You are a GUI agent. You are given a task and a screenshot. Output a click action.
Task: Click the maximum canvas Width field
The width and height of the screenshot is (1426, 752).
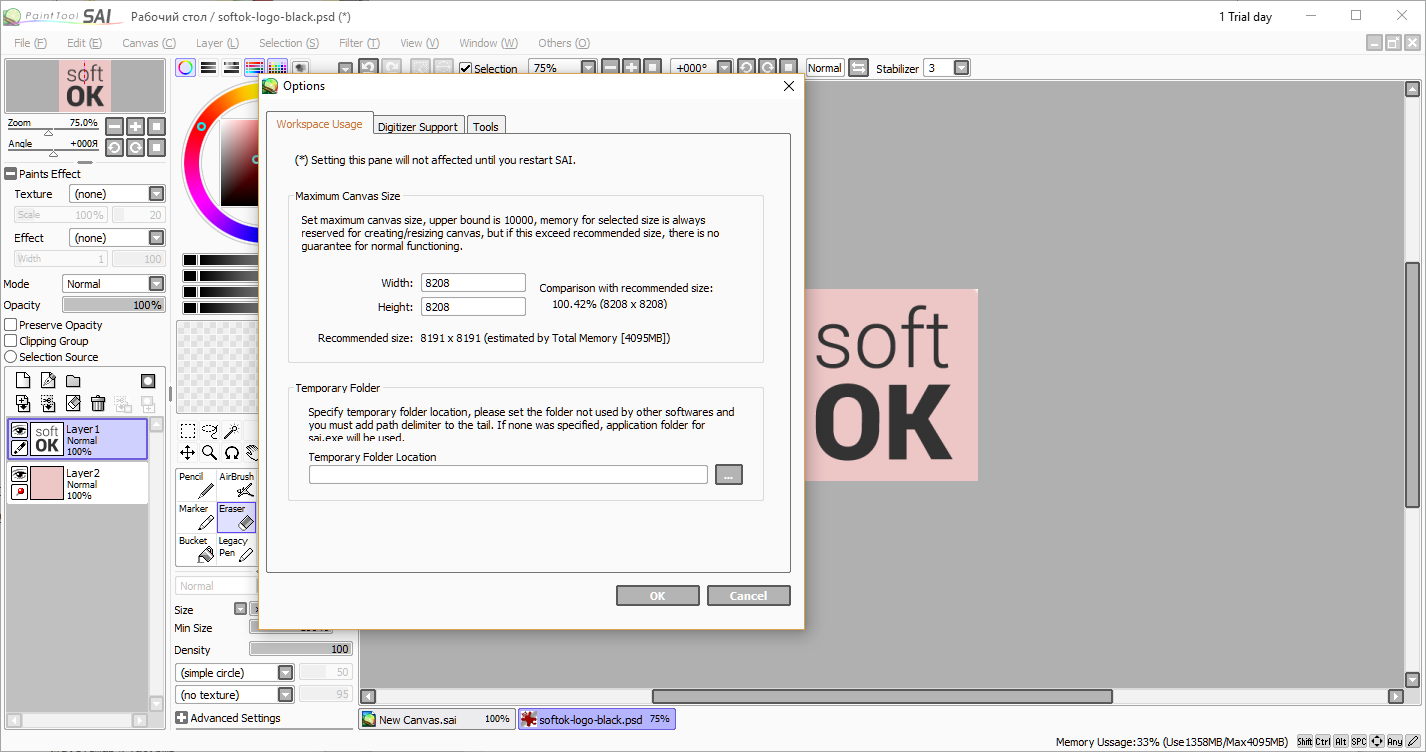click(474, 283)
